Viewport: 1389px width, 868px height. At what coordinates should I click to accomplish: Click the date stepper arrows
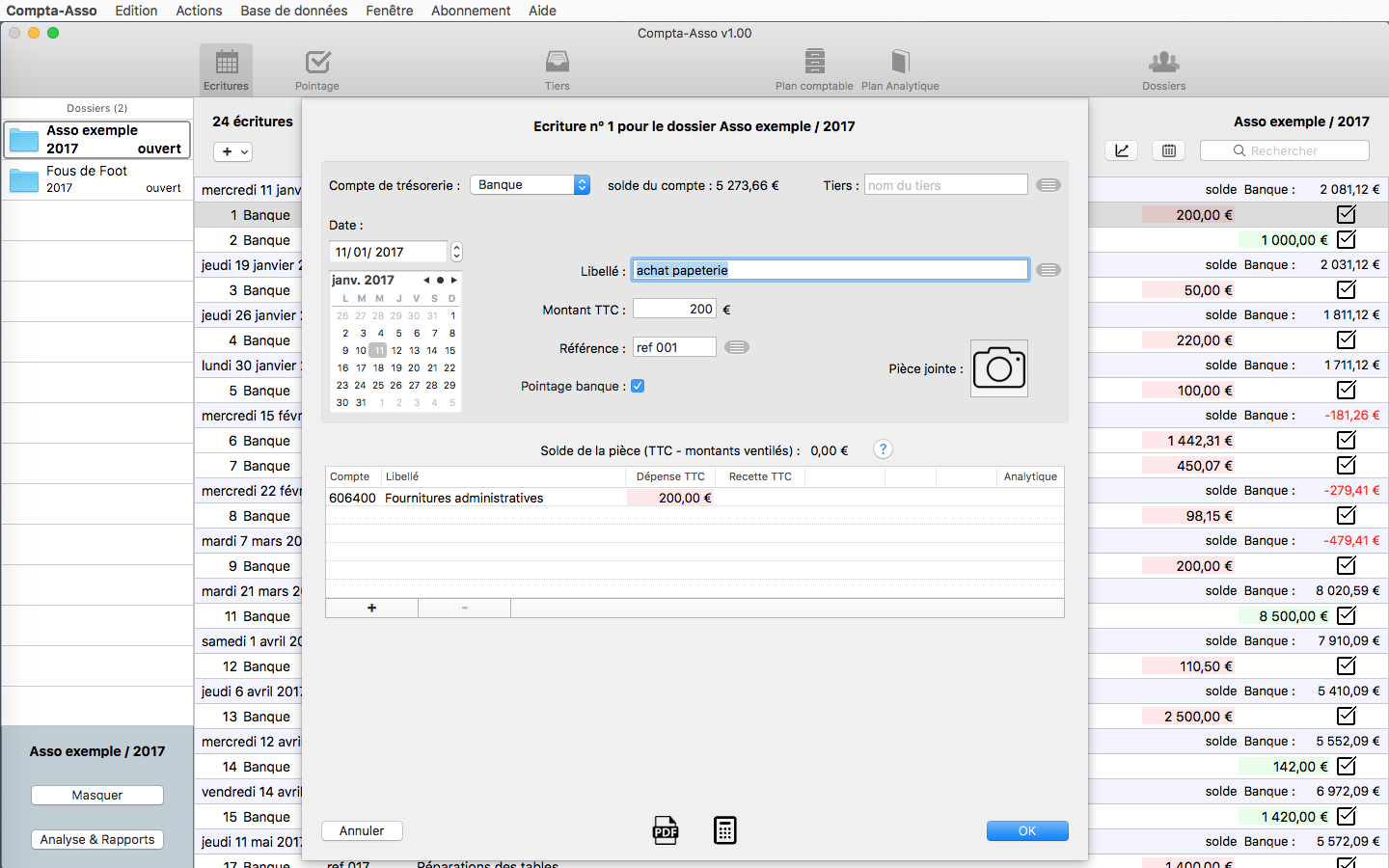click(x=456, y=252)
